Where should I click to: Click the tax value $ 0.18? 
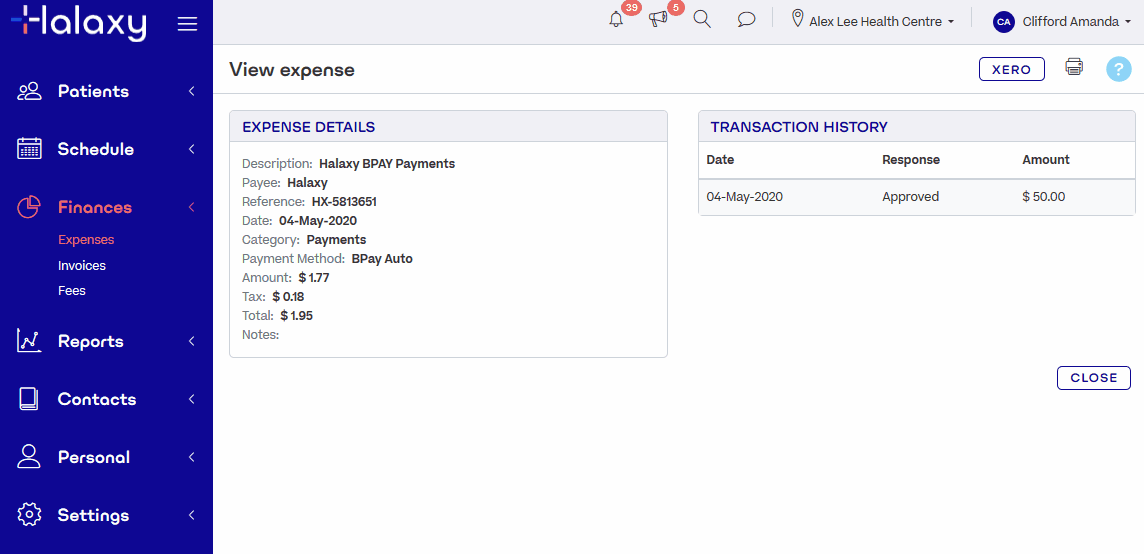288,296
